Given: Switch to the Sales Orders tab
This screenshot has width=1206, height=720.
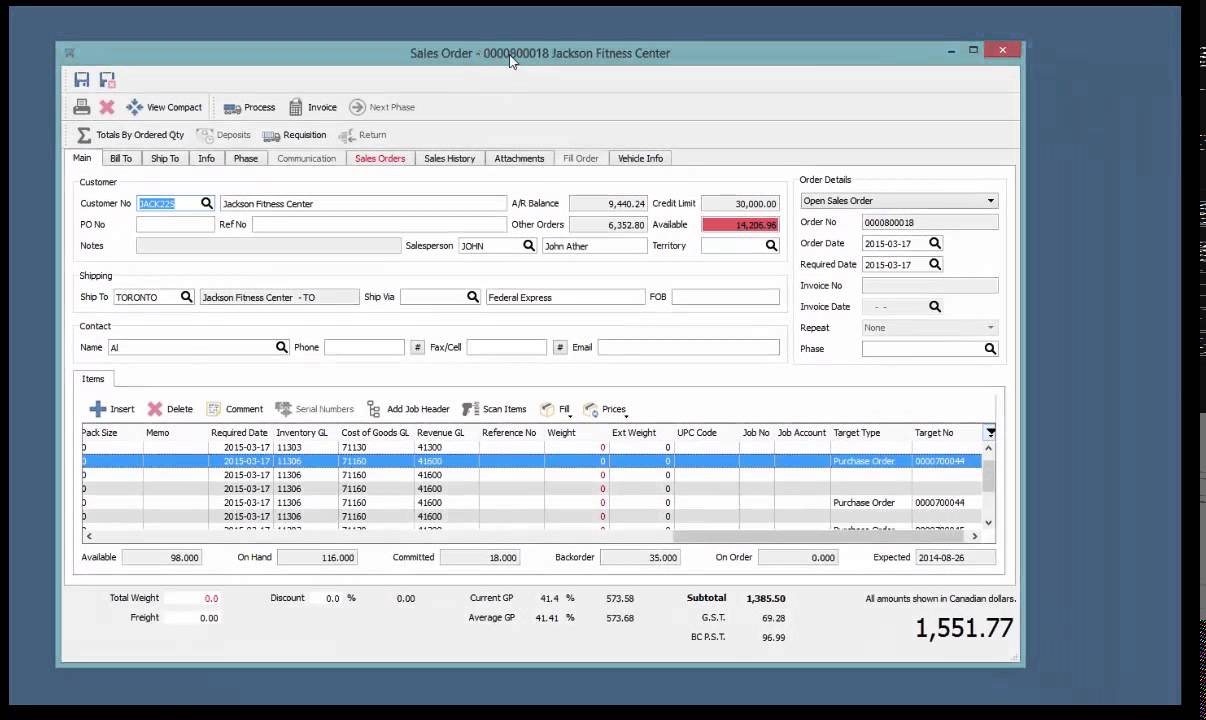Looking at the screenshot, I should pyautogui.click(x=380, y=158).
